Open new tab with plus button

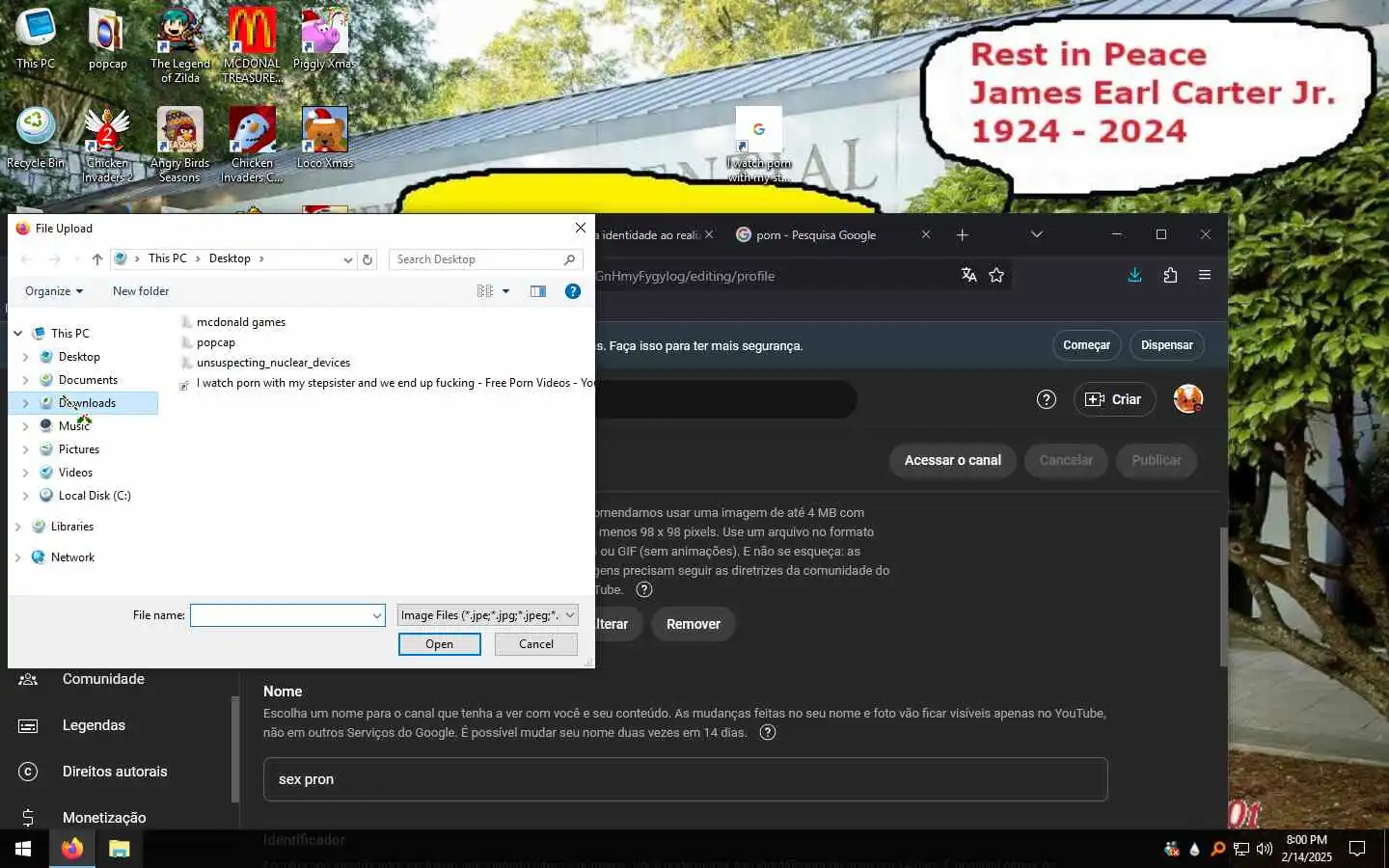pyautogui.click(x=962, y=234)
